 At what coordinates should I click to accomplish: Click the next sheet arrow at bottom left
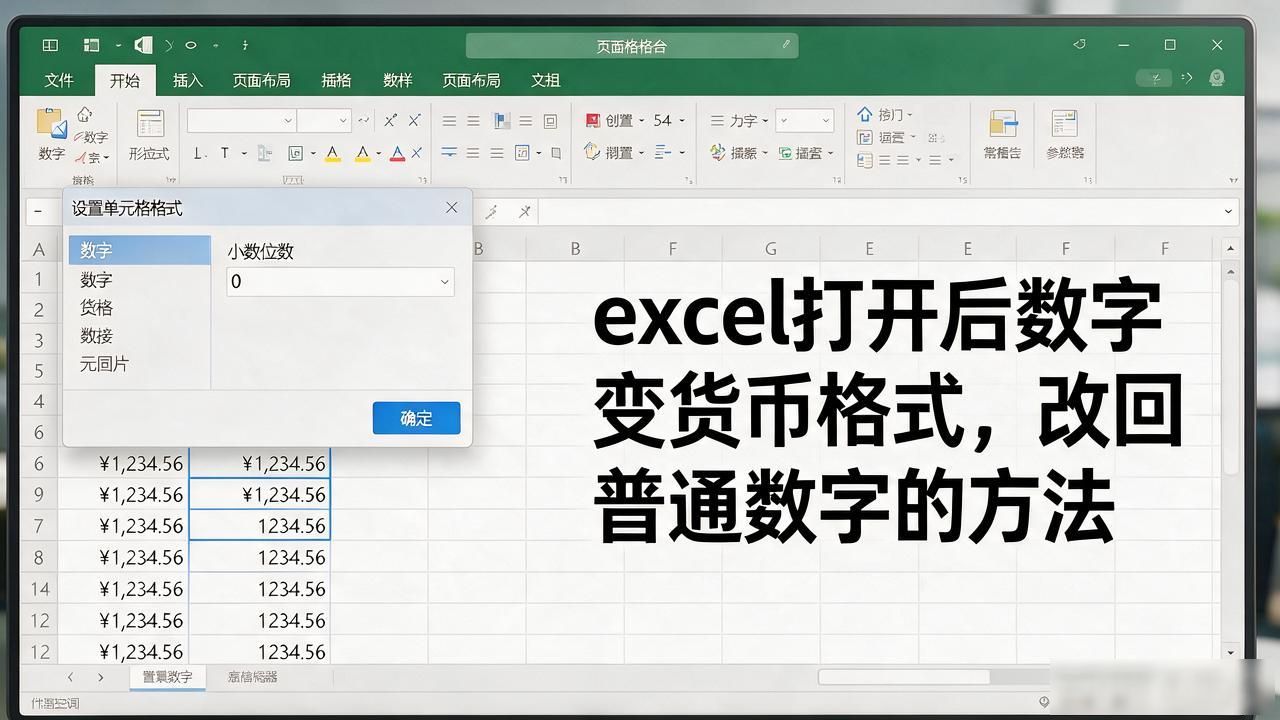(x=101, y=677)
